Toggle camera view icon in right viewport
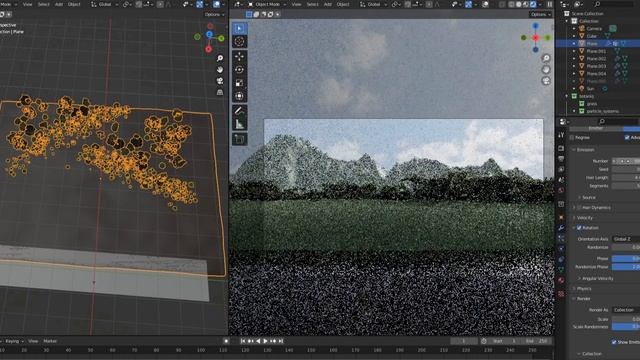This screenshot has height=360, width=640. [546, 81]
